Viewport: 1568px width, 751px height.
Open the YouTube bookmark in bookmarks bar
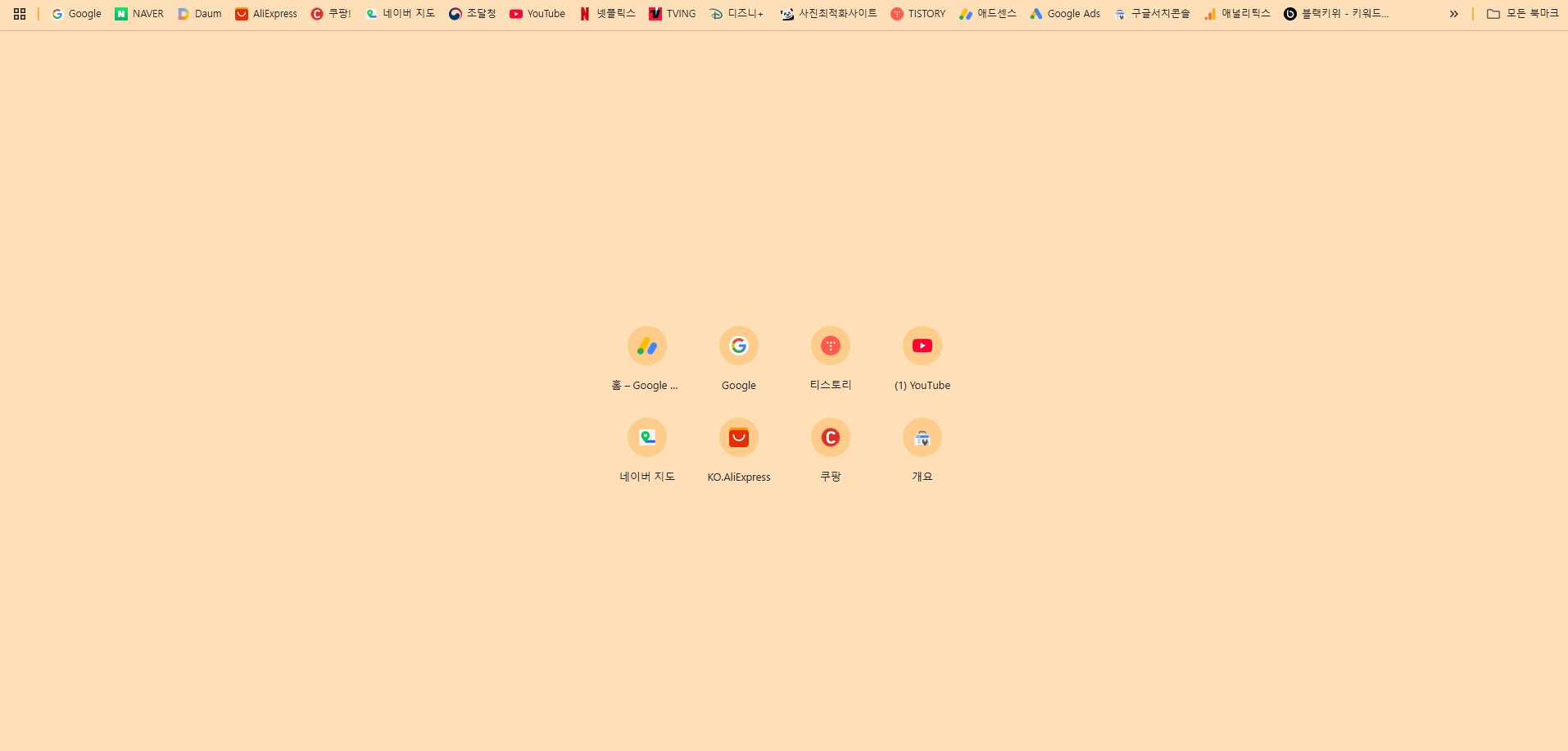coord(537,14)
